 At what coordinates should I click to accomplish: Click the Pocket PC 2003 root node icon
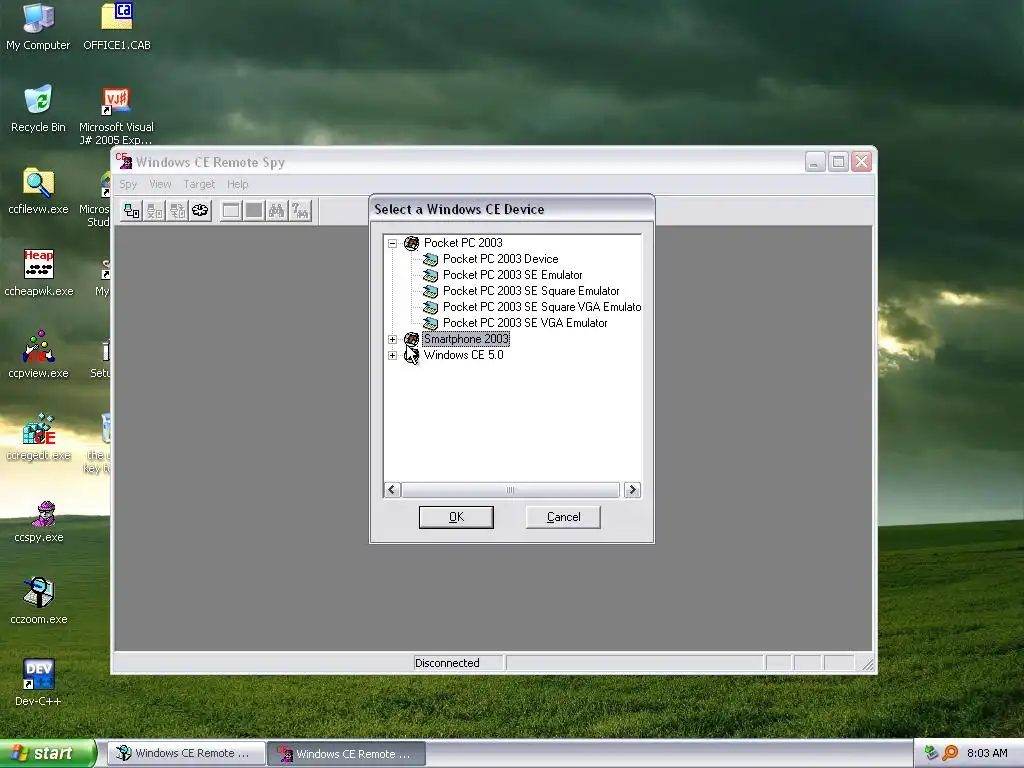[x=411, y=243]
